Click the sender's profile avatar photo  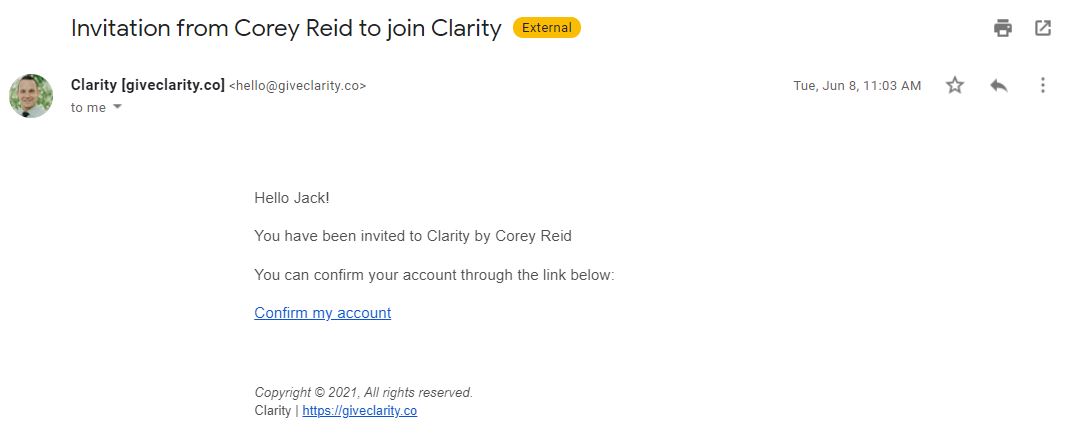(x=31, y=95)
